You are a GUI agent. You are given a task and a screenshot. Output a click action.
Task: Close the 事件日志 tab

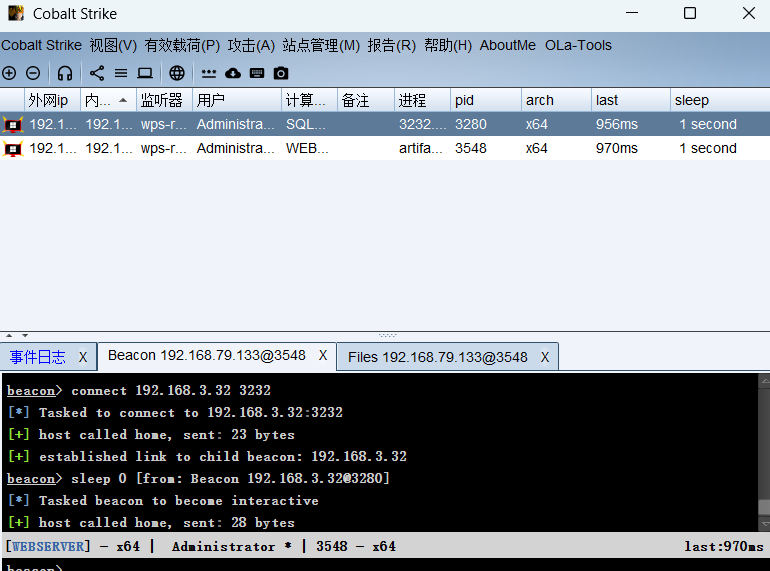(x=83, y=357)
